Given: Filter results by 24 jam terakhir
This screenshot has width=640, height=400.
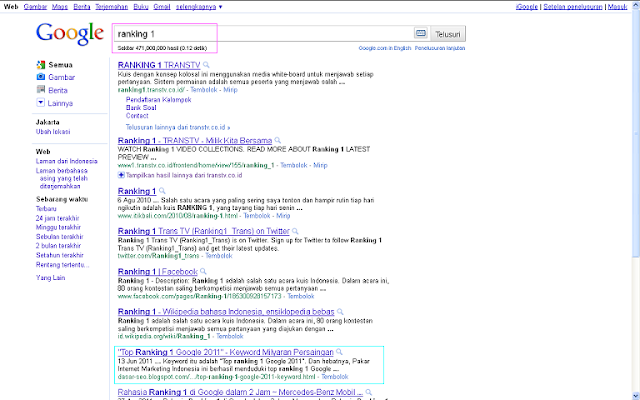Looking at the screenshot, I should (58, 218).
